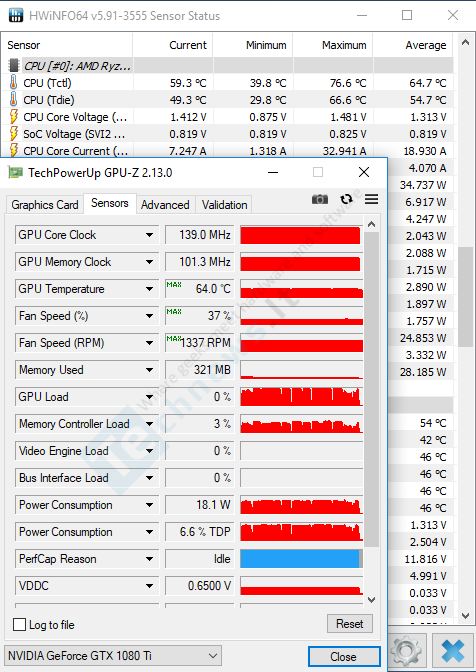
Task: Open the PerfCap Reason dropdown
Action: 149,559
